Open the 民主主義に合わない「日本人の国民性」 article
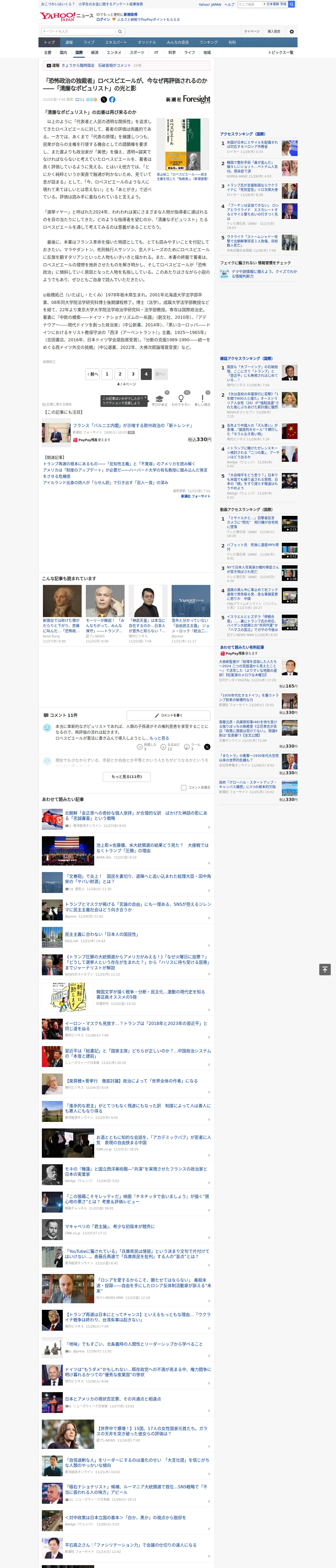336x1568 pixels. (101, 934)
